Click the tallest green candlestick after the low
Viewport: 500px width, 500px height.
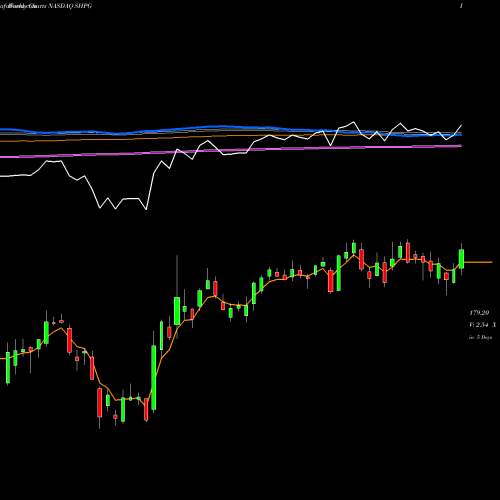point(154,378)
